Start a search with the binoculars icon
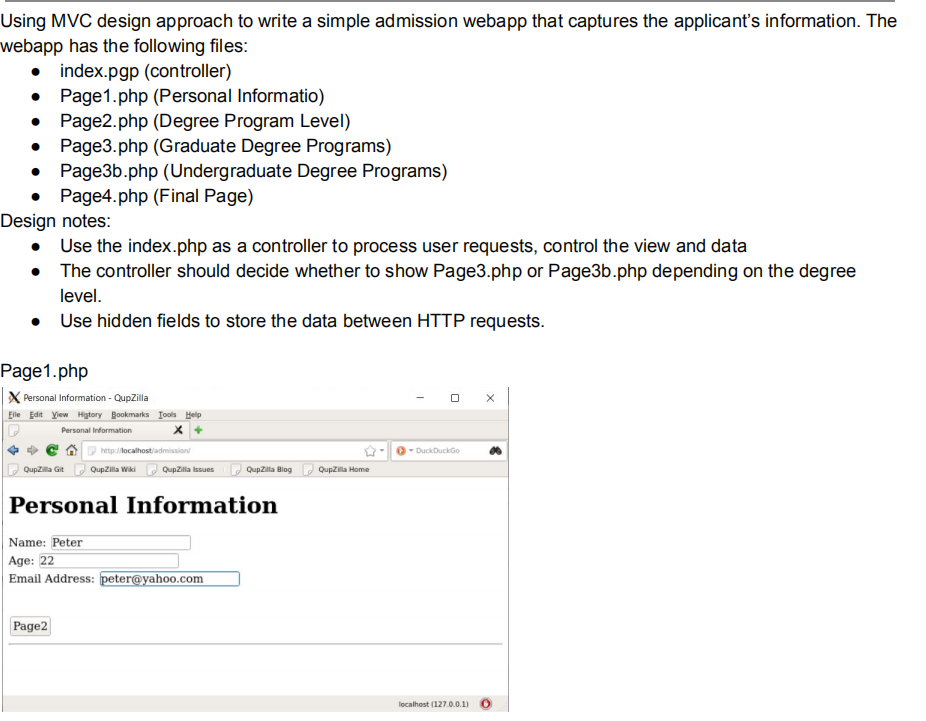 495,450
